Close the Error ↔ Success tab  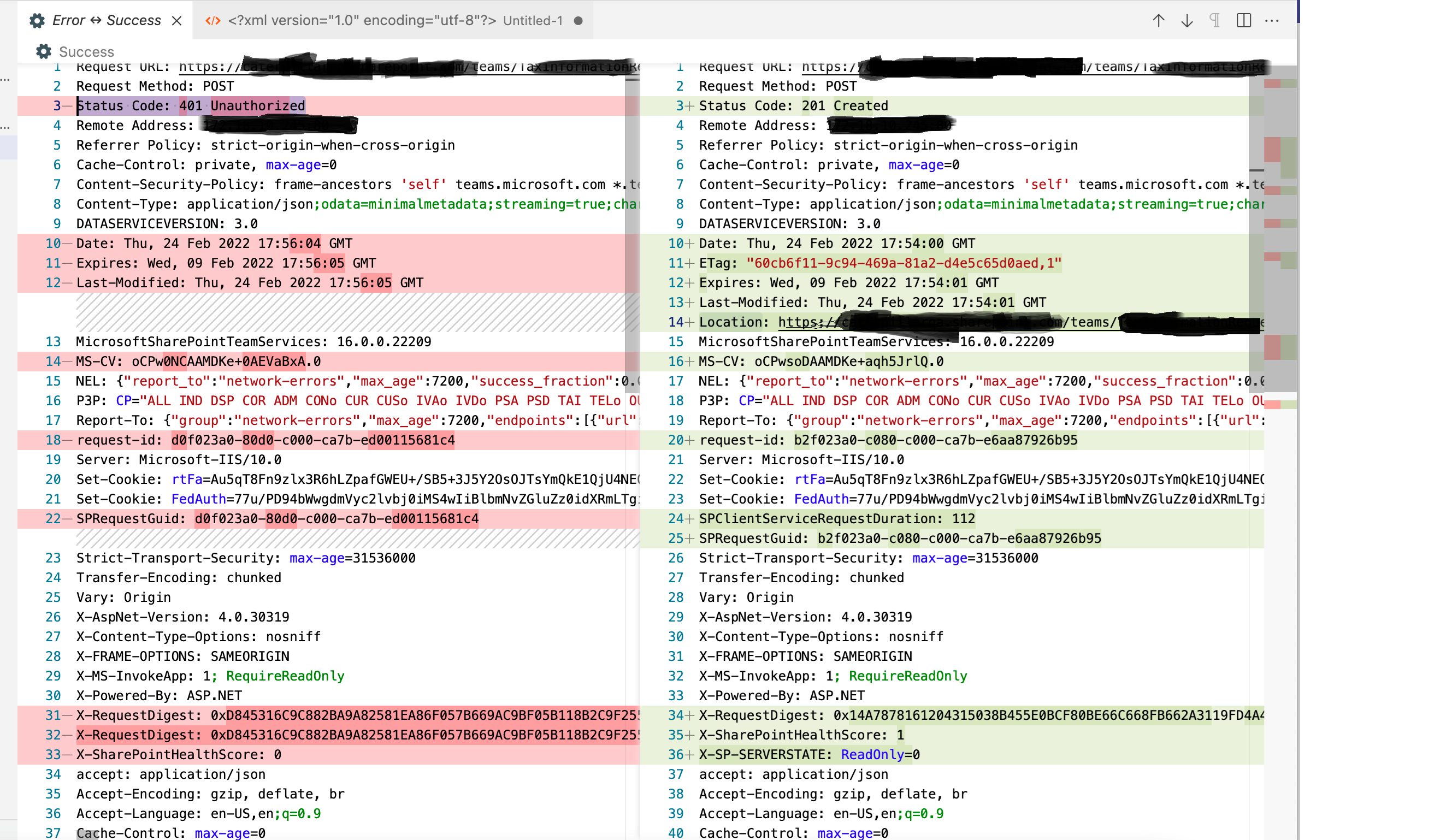(x=178, y=20)
